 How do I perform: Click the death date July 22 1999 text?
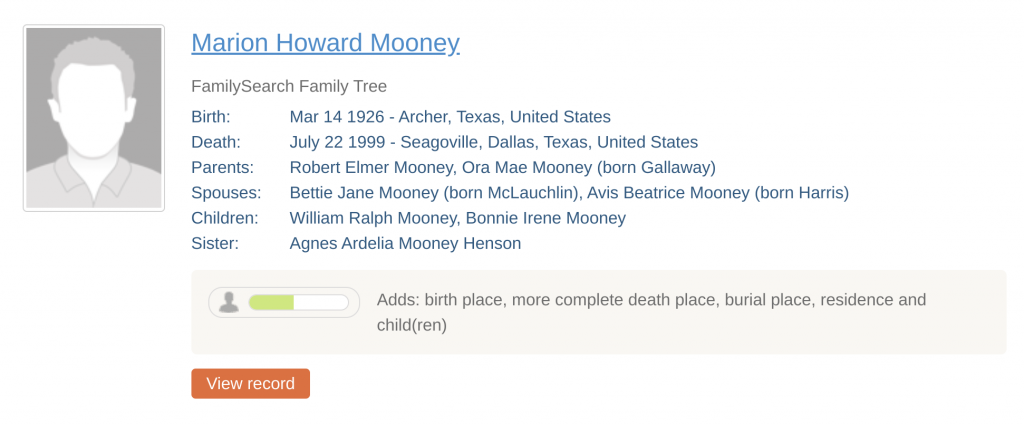[338, 142]
